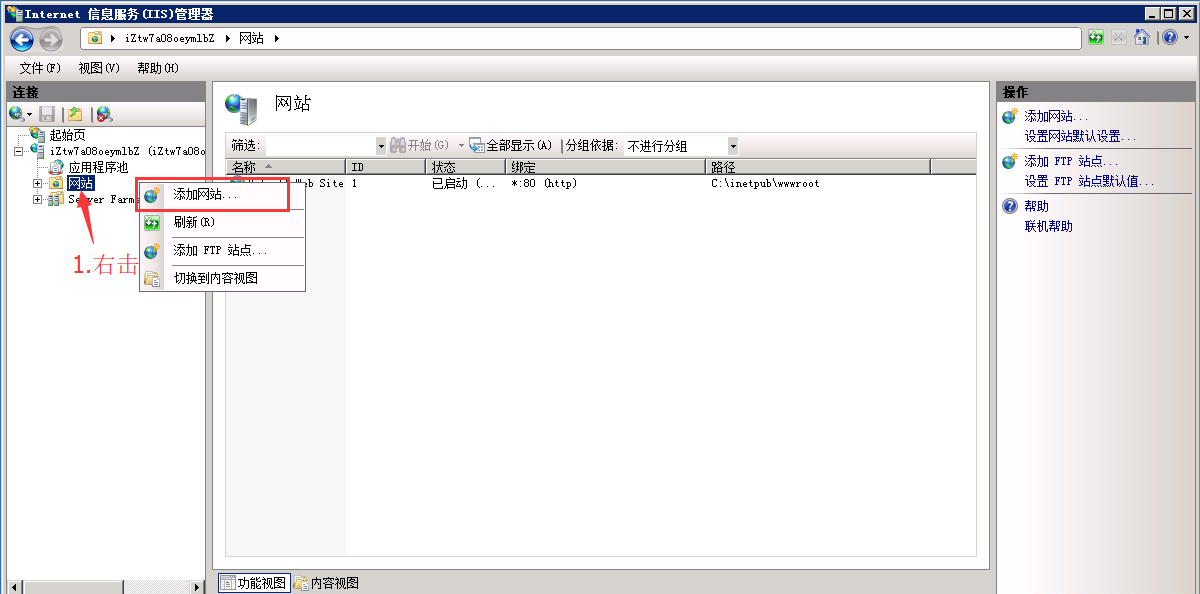Image resolution: width=1200 pixels, height=594 pixels.
Task: Click the back navigation arrow button
Action: tap(22, 39)
